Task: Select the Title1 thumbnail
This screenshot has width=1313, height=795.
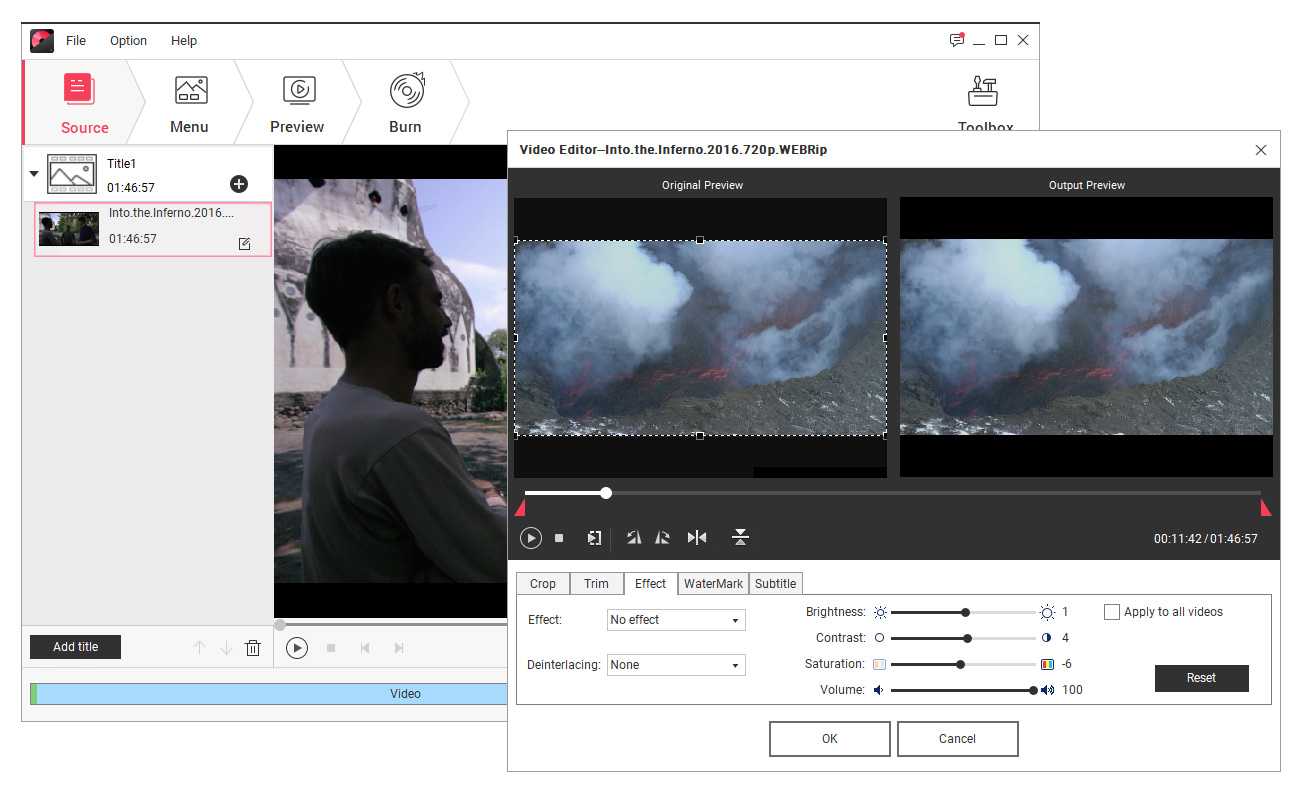Action: coord(72,174)
